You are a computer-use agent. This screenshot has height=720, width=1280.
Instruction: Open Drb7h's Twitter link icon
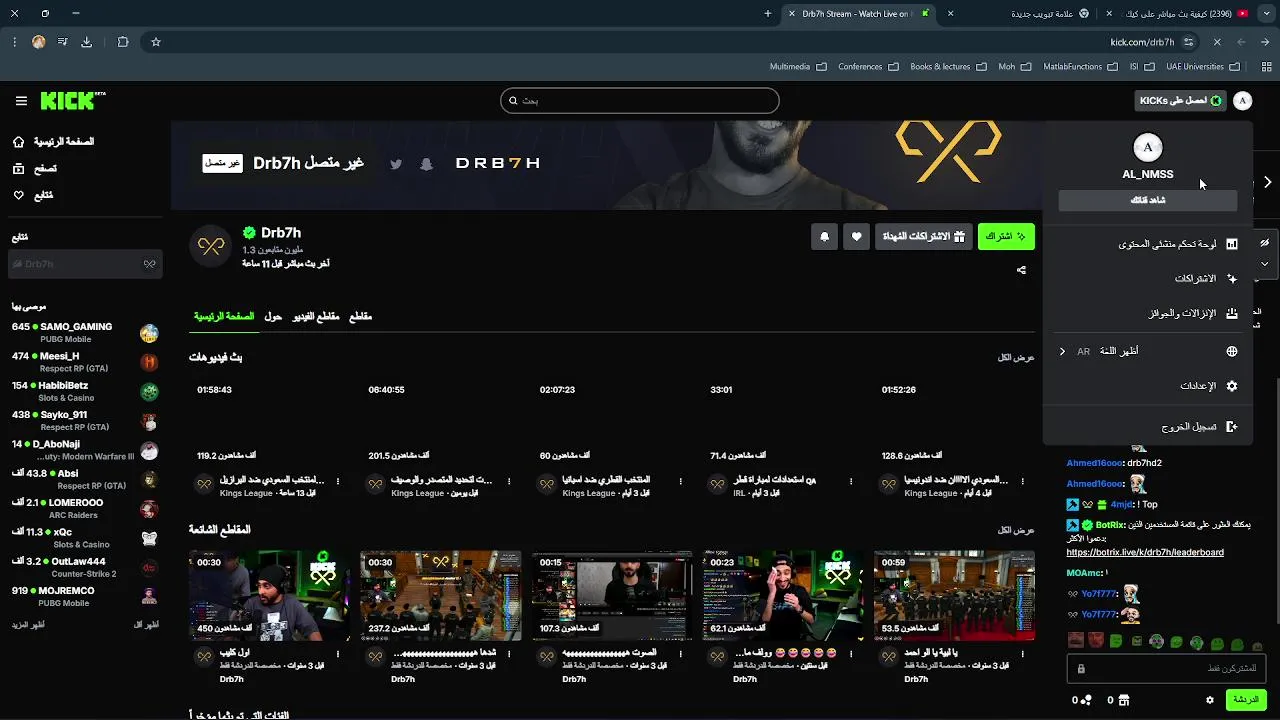tap(396, 164)
